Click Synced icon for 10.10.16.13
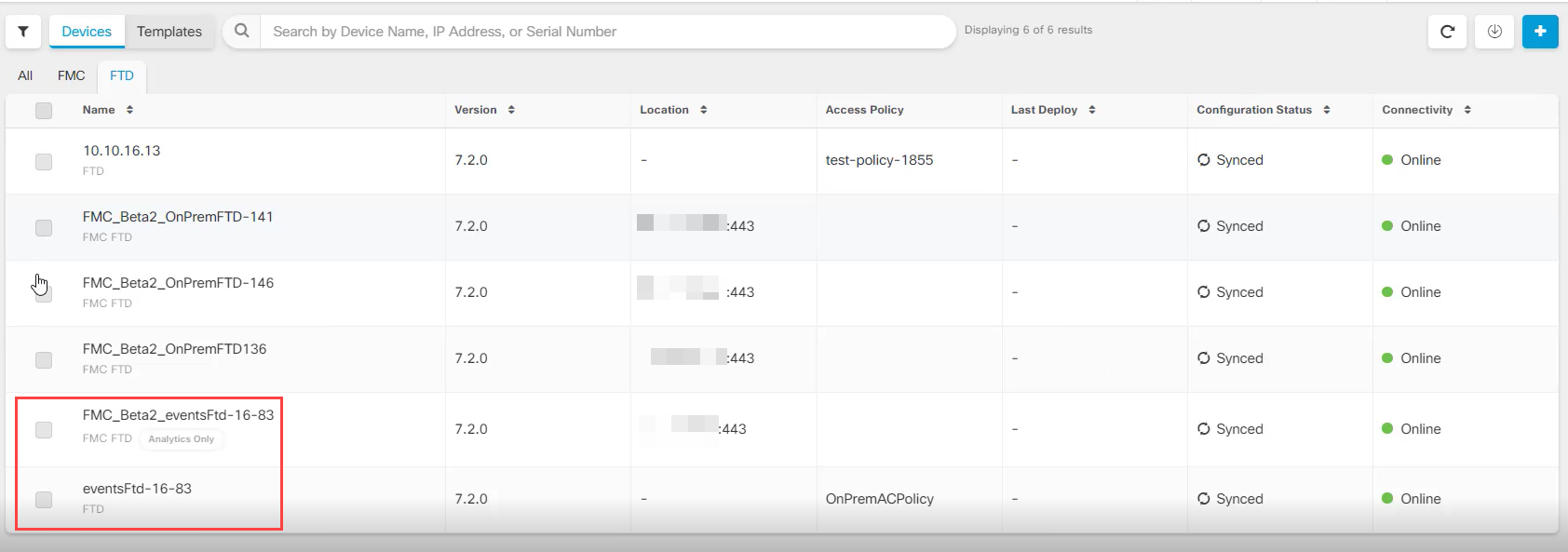Image resolution: width=1568 pixels, height=552 pixels. tap(1204, 160)
